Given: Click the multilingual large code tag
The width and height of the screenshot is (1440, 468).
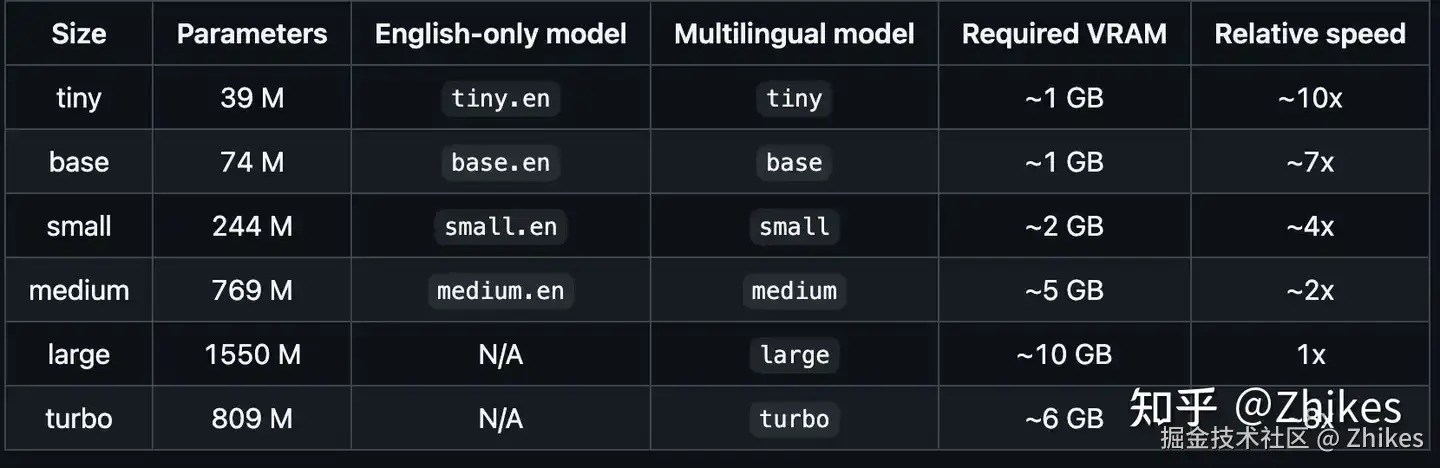Looking at the screenshot, I should (x=794, y=354).
